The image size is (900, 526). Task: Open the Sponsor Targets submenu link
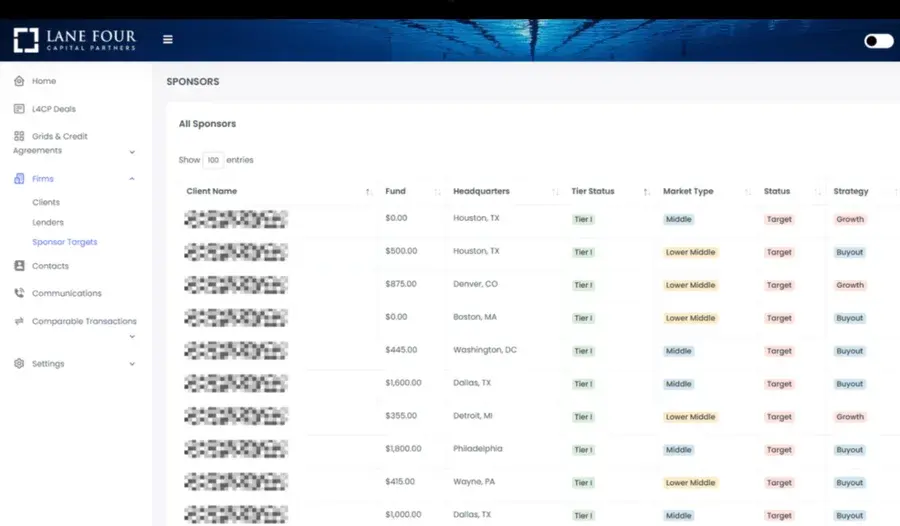[x=65, y=242]
